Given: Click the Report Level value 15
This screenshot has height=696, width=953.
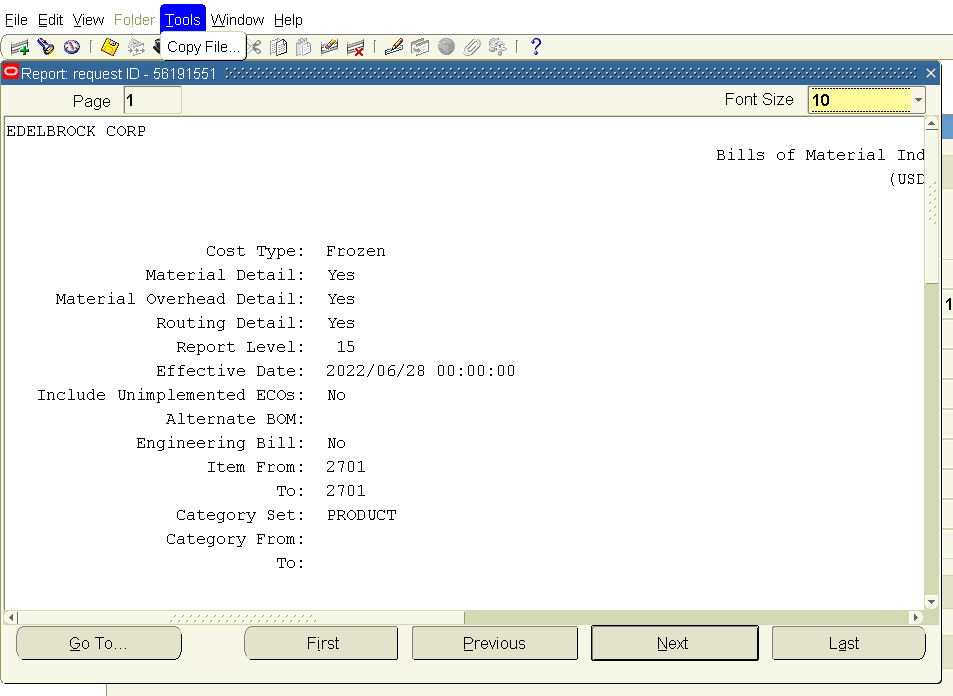Looking at the screenshot, I should coord(346,347).
